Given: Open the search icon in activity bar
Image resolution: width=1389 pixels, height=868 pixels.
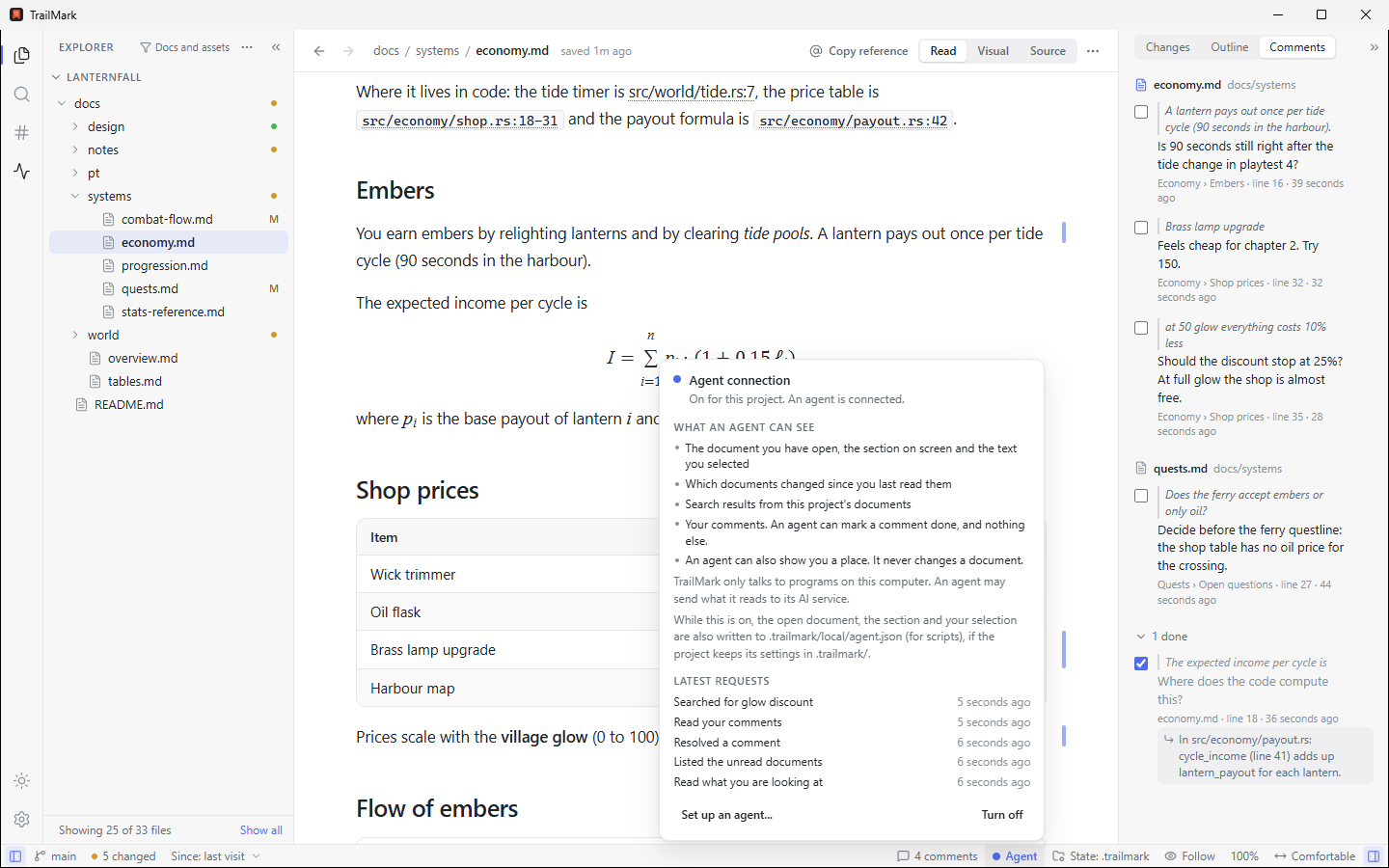Looking at the screenshot, I should (x=21, y=94).
